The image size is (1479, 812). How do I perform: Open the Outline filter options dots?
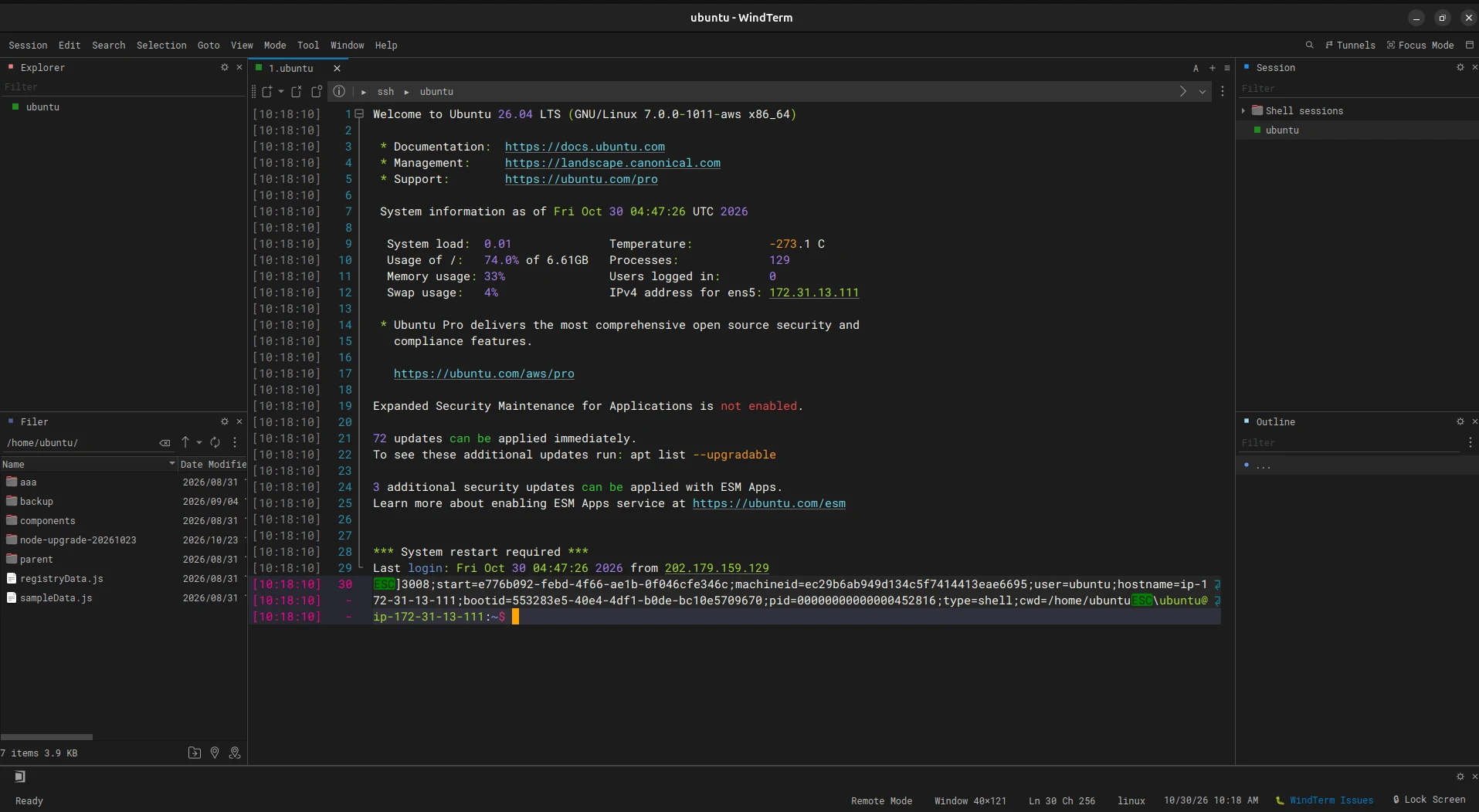pos(1470,442)
